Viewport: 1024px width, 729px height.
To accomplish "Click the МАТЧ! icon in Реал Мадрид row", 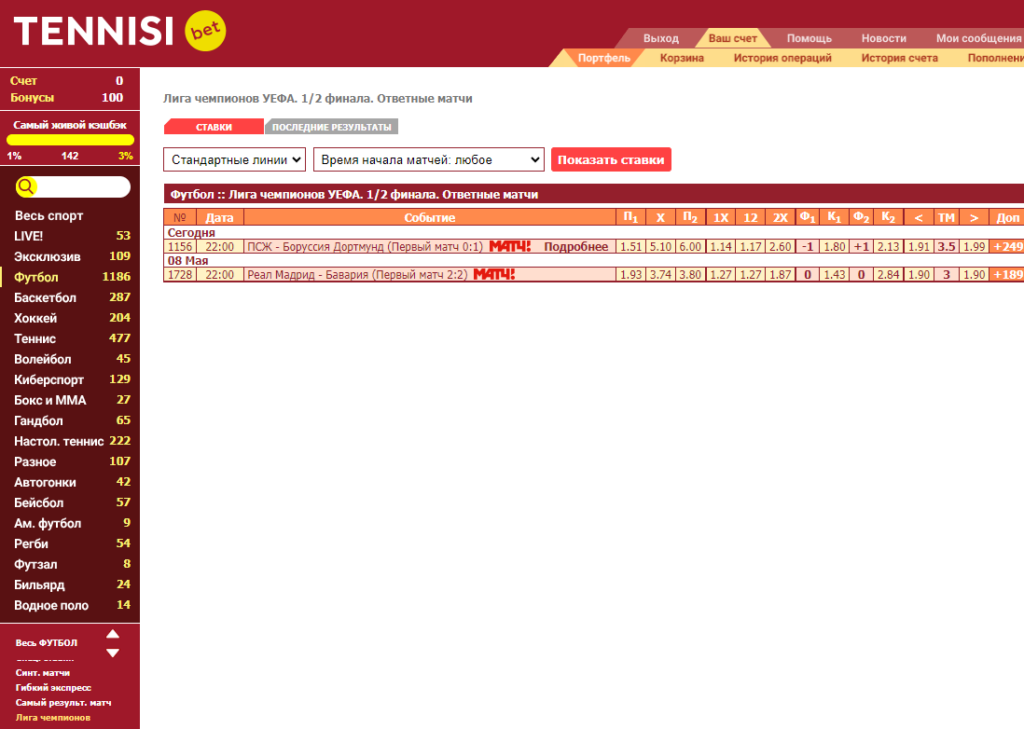I will (x=494, y=274).
